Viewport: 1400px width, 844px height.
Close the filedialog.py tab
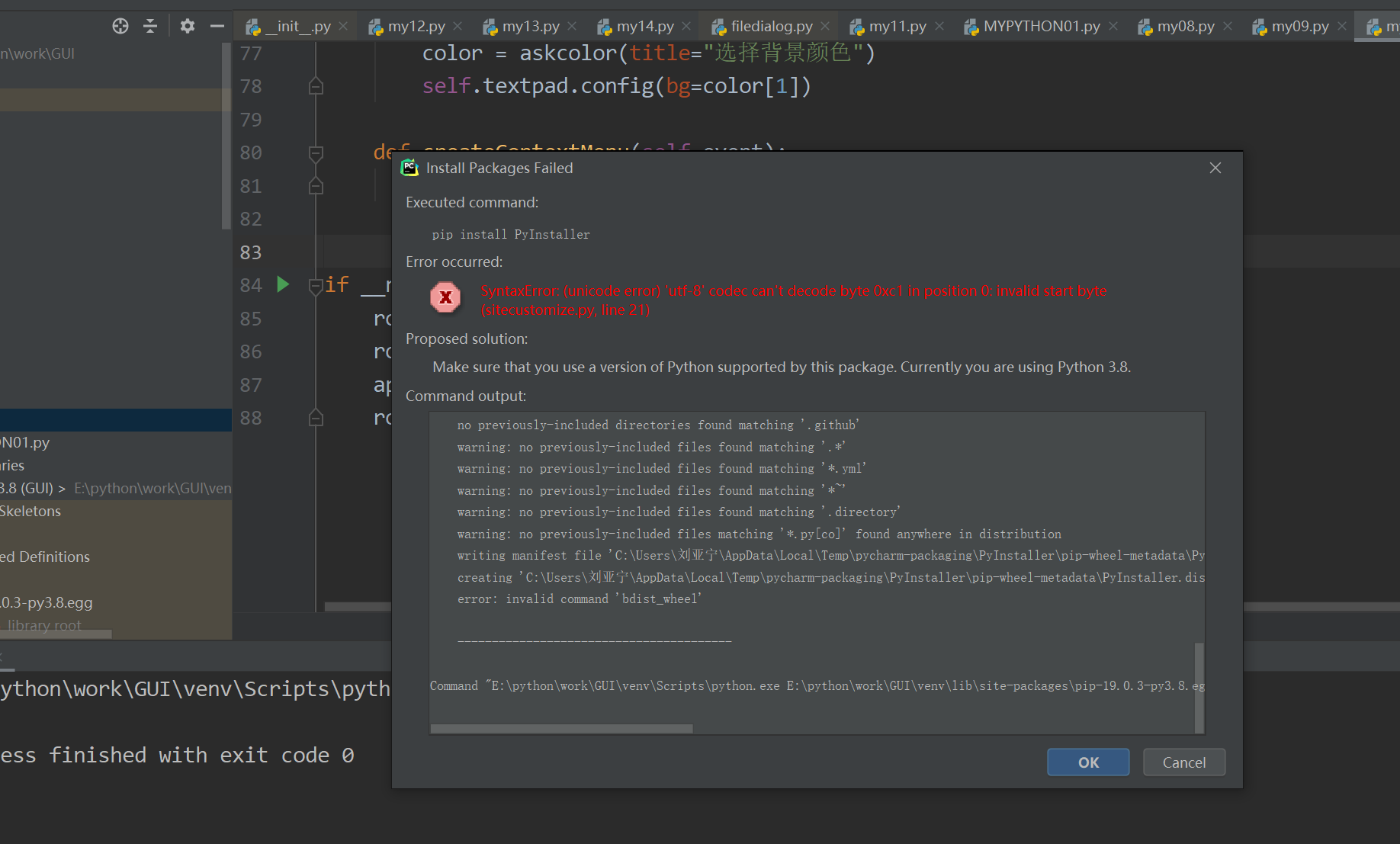click(825, 26)
